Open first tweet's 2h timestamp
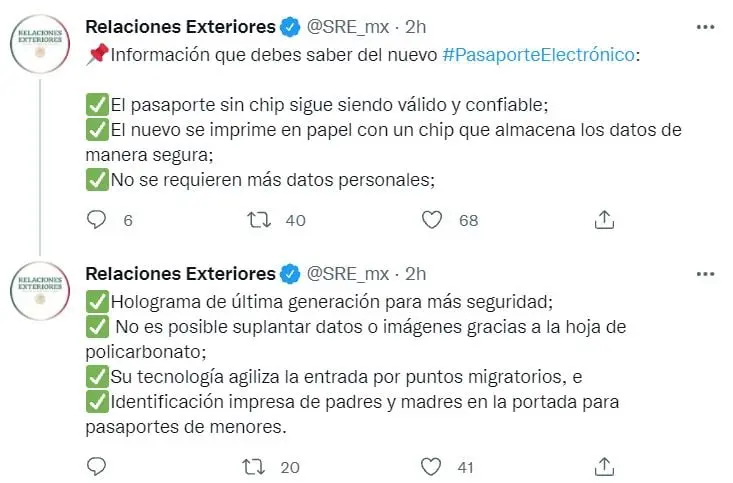 [416, 27]
